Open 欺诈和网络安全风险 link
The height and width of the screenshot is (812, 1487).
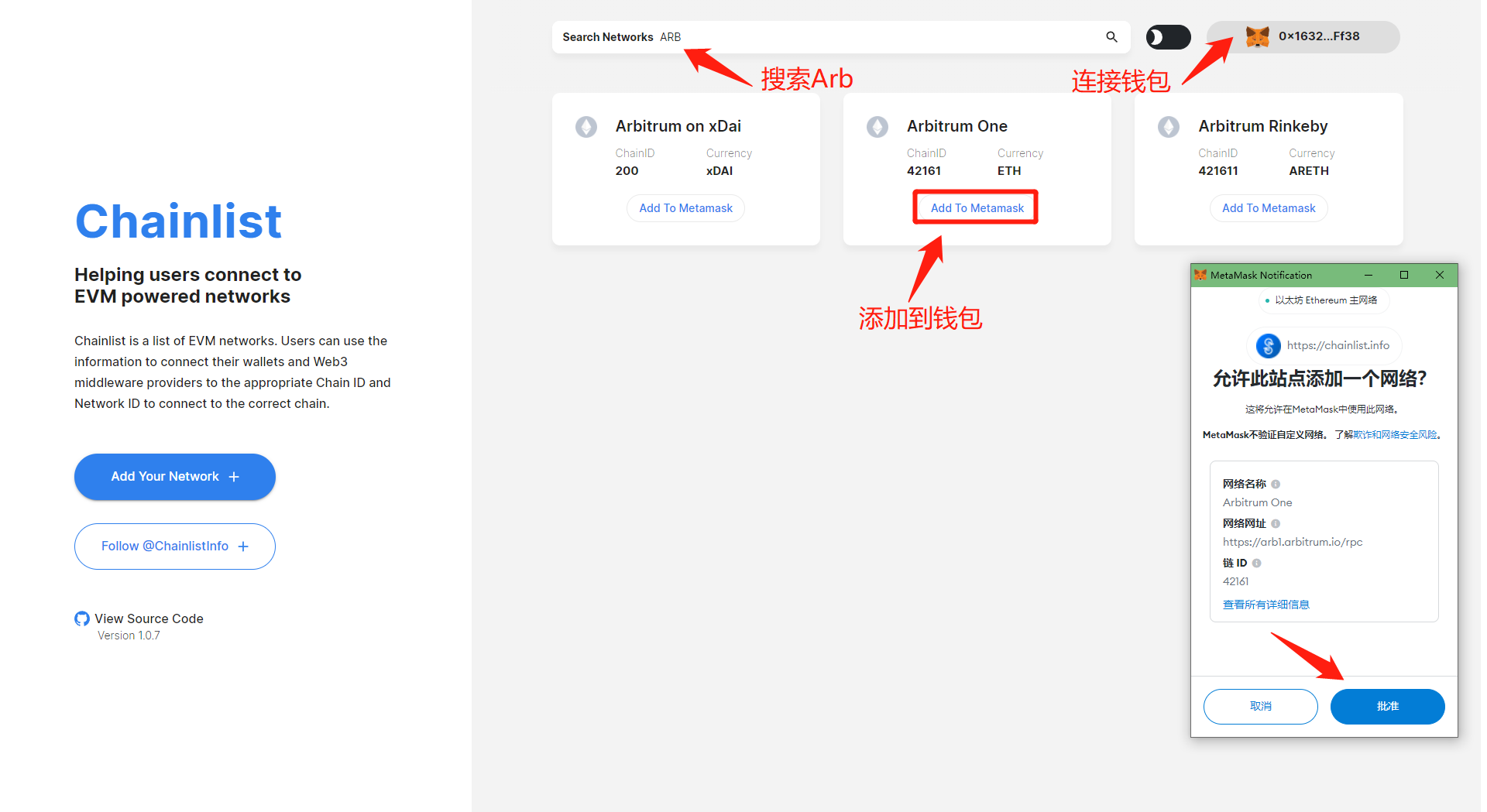click(x=1396, y=435)
